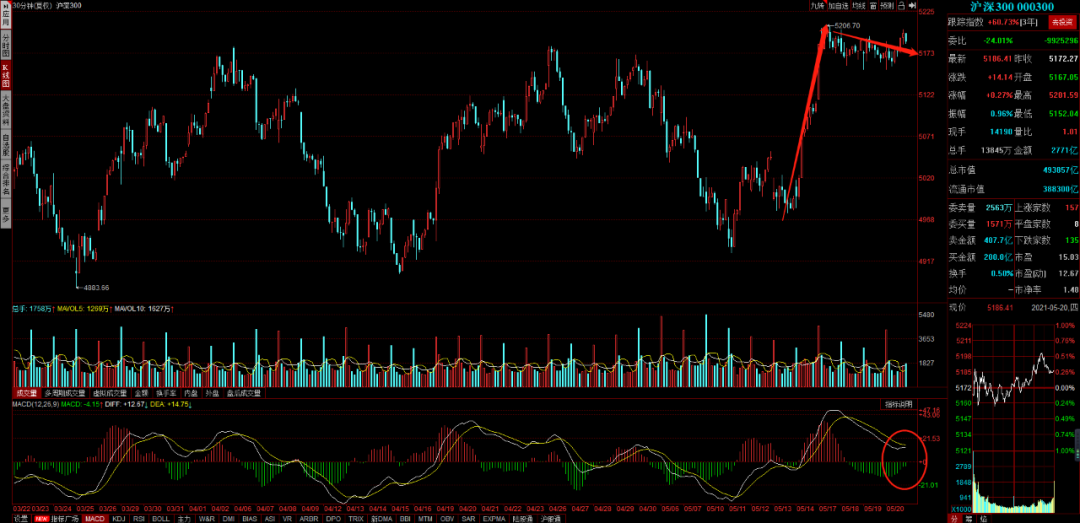This screenshot has width=1080, height=523.
Task: Switch to the RSI indicator
Action: [139, 518]
